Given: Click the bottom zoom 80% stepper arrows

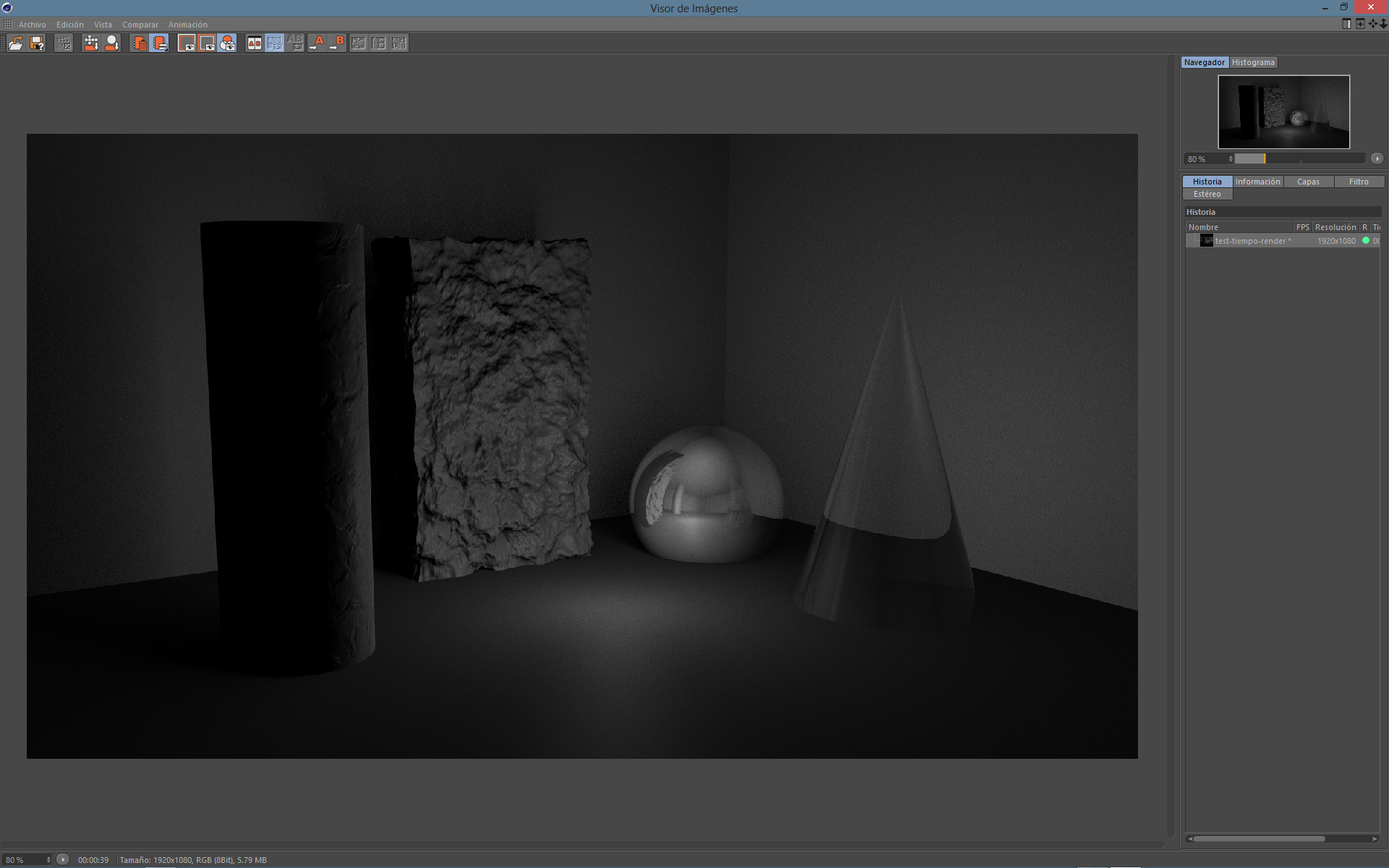Looking at the screenshot, I should [x=48, y=860].
